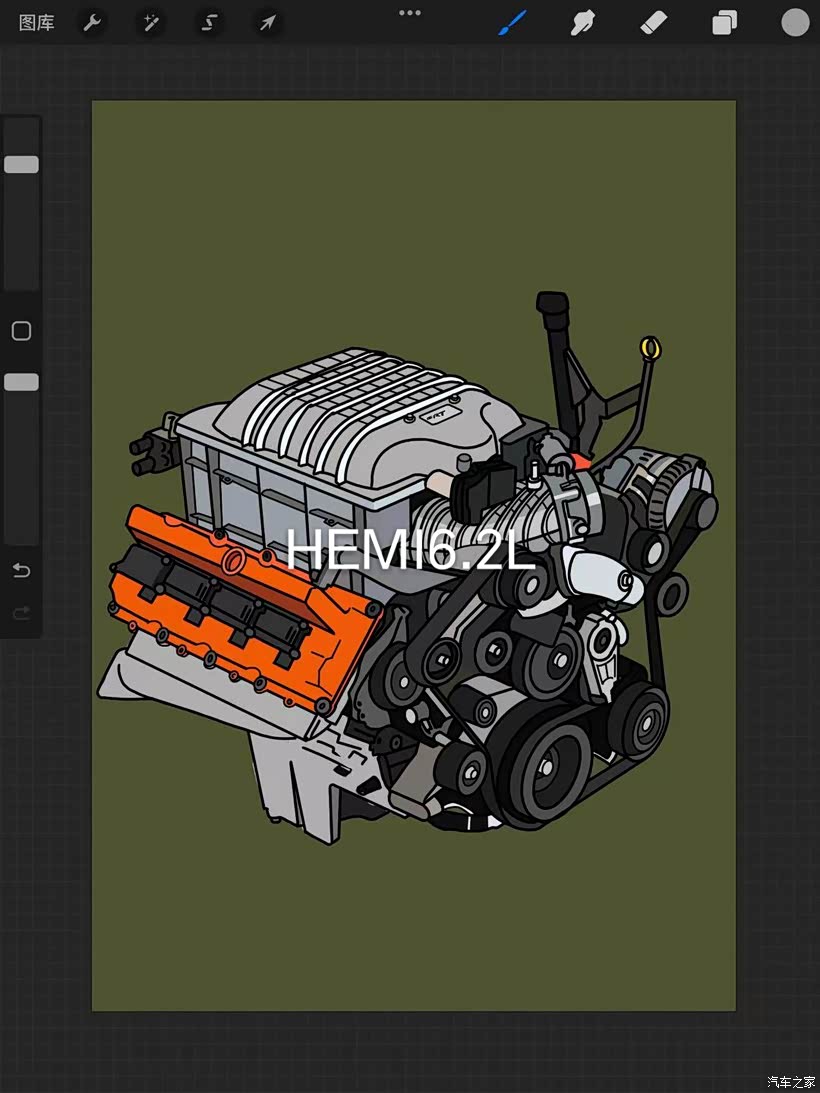Viewport: 820px width, 1093px height.
Task: Expand the three-dot multitasking menu
Action: [410, 13]
